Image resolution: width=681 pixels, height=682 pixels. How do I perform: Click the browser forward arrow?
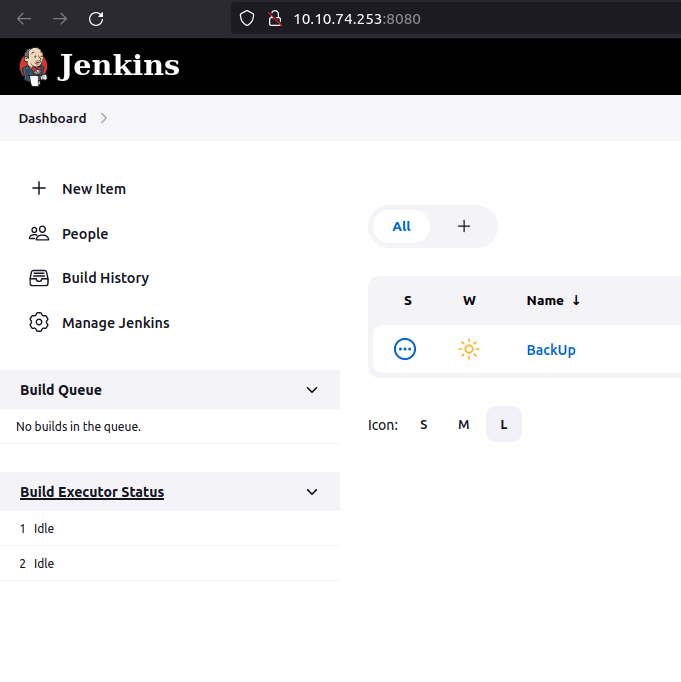coord(60,19)
